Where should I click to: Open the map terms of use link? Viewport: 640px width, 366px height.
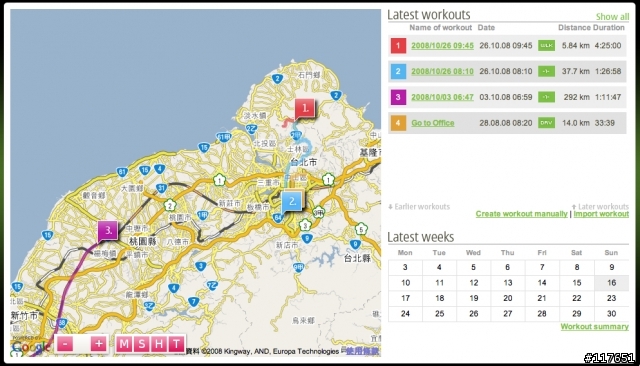pyautogui.click(x=362, y=351)
